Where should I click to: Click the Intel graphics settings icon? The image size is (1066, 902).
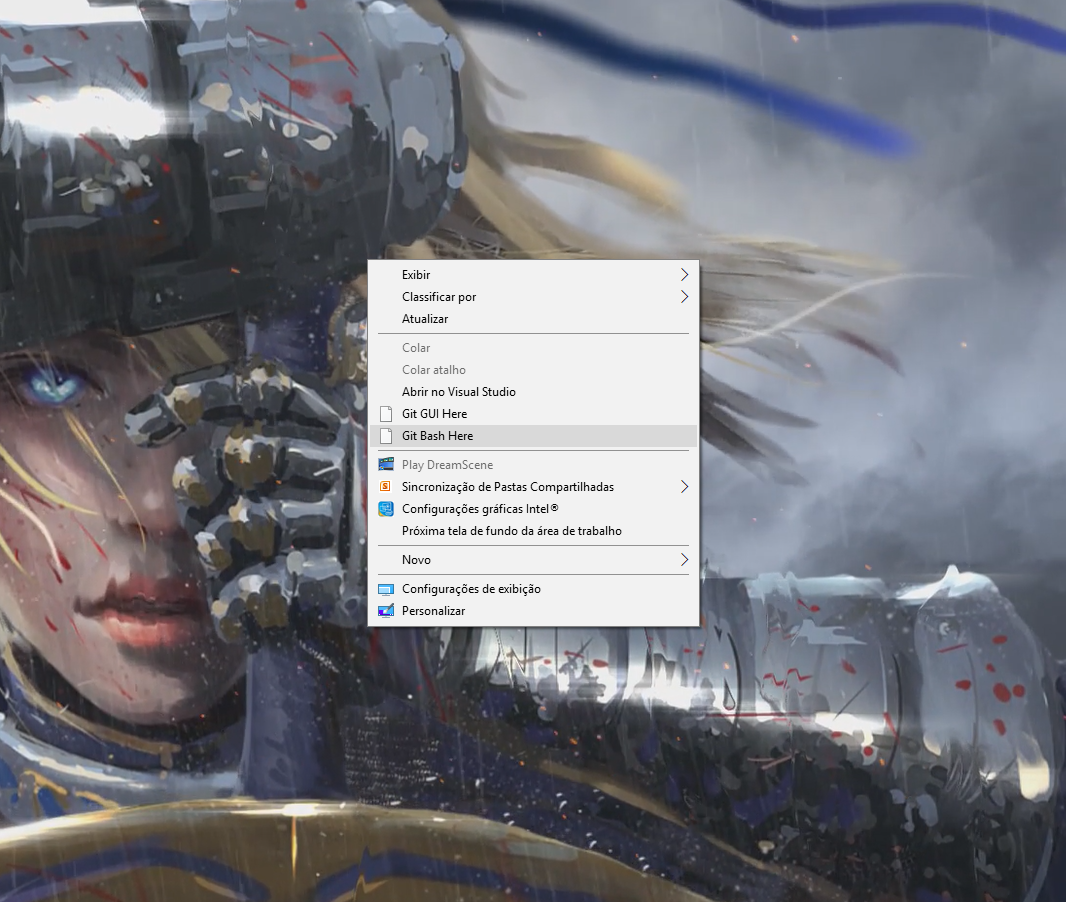coord(385,509)
